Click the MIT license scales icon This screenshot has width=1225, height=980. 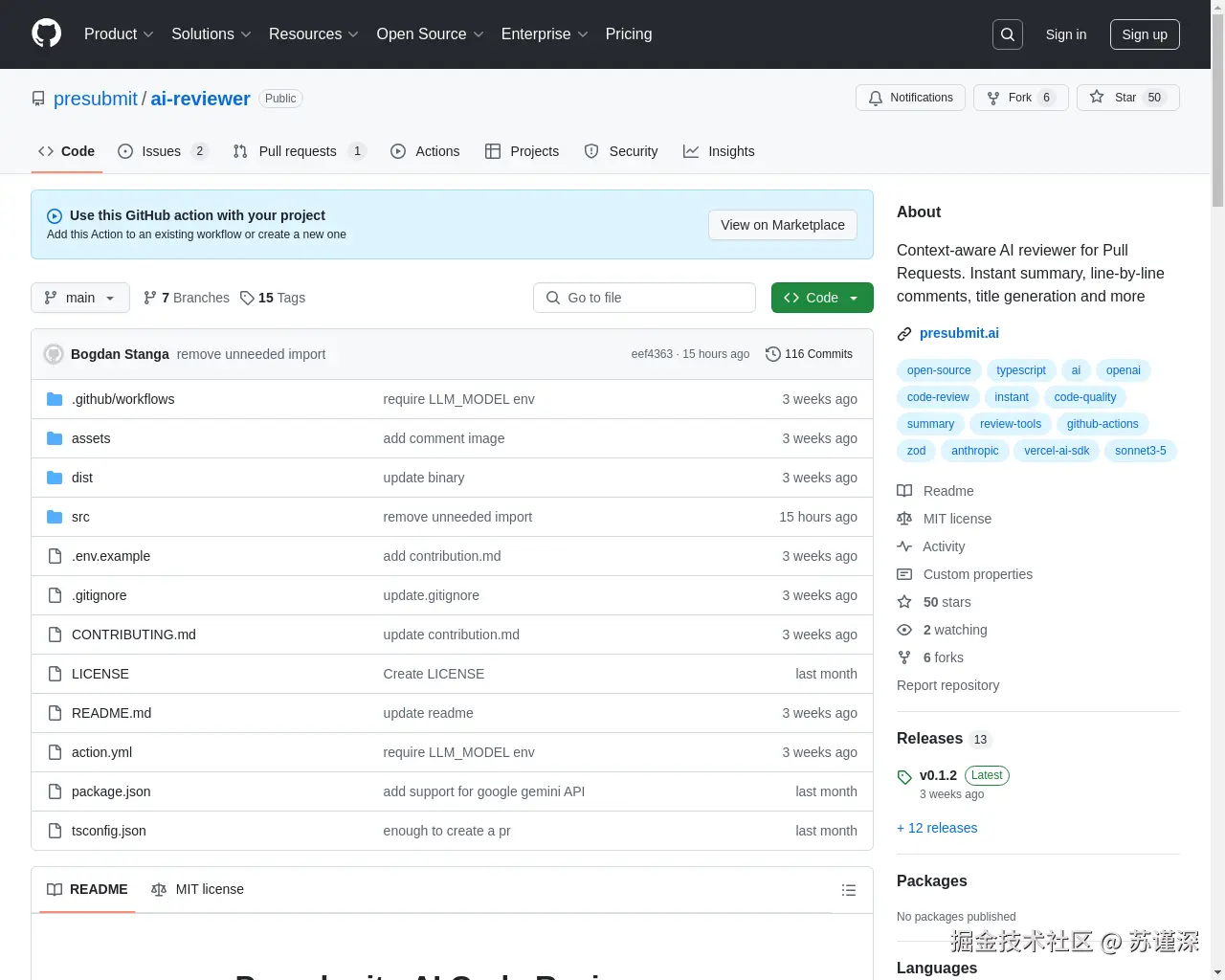pyautogui.click(x=904, y=519)
